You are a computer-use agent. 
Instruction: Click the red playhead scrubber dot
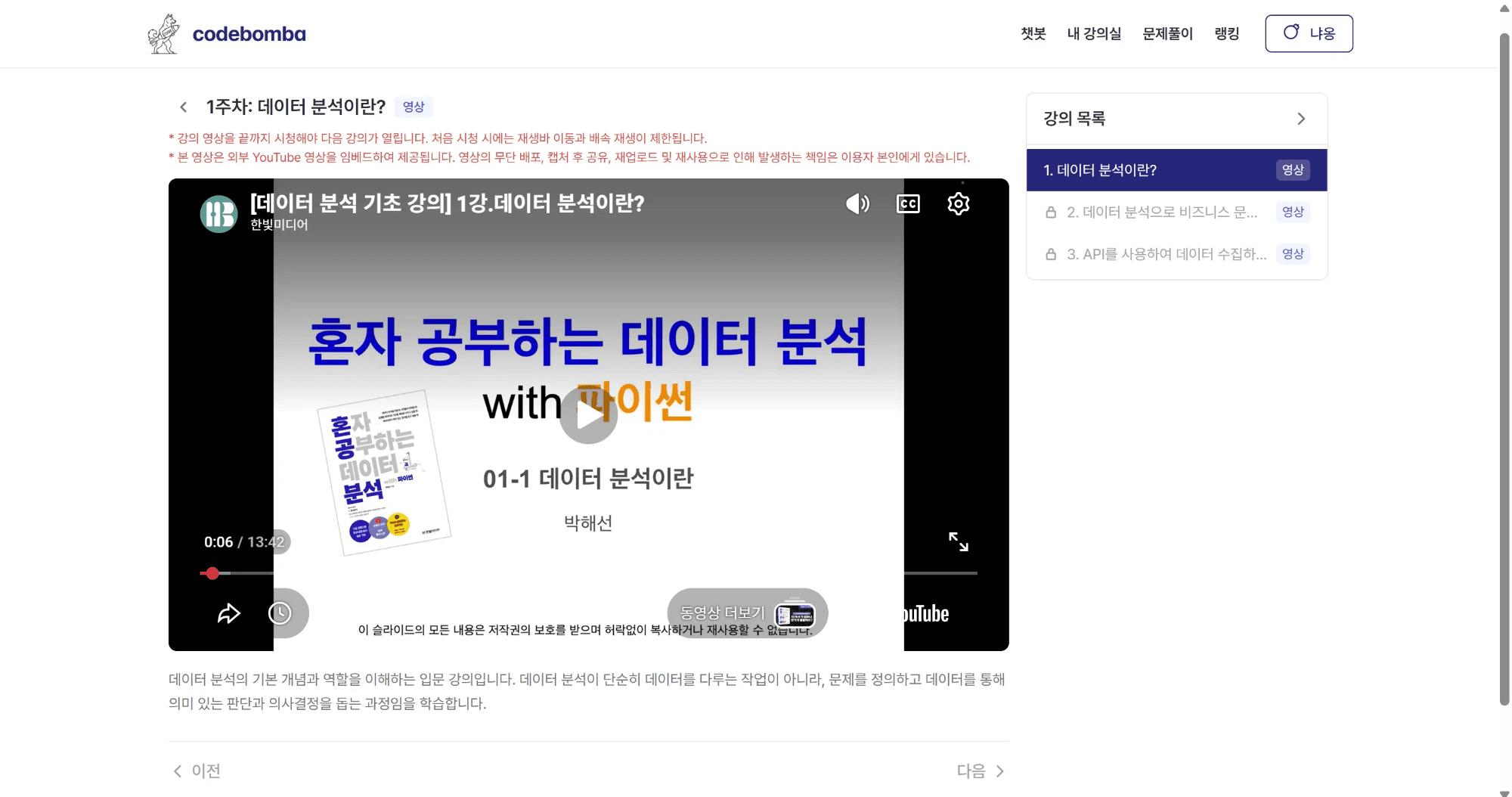212,573
